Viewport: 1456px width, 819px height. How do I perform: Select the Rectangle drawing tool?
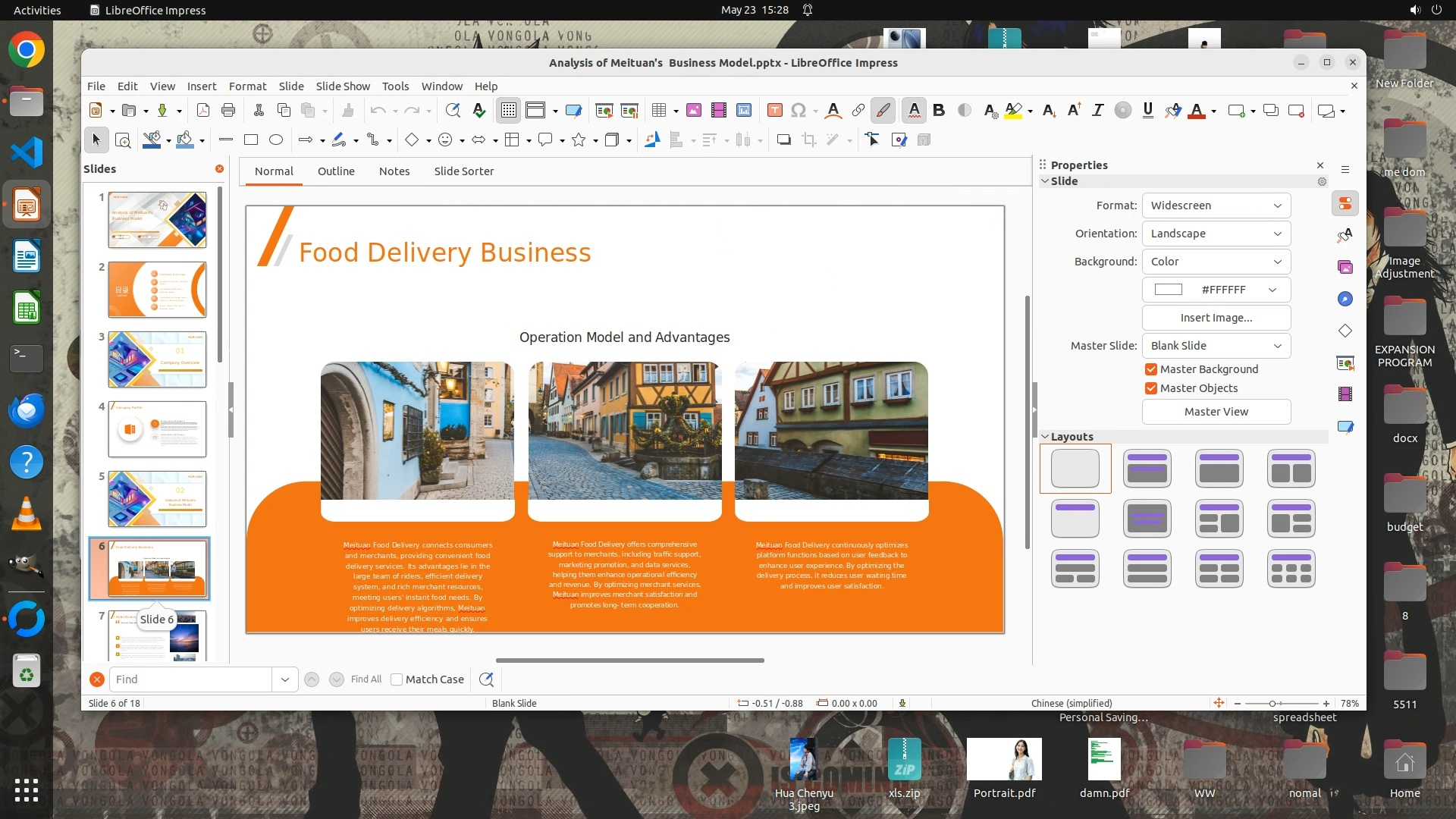pyautogui.click(x=251, y=140)
